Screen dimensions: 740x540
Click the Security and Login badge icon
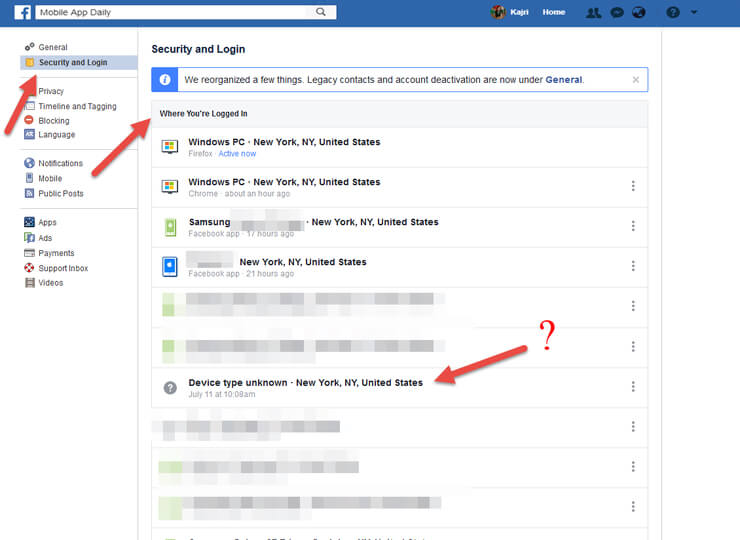(x=29, y=62)
